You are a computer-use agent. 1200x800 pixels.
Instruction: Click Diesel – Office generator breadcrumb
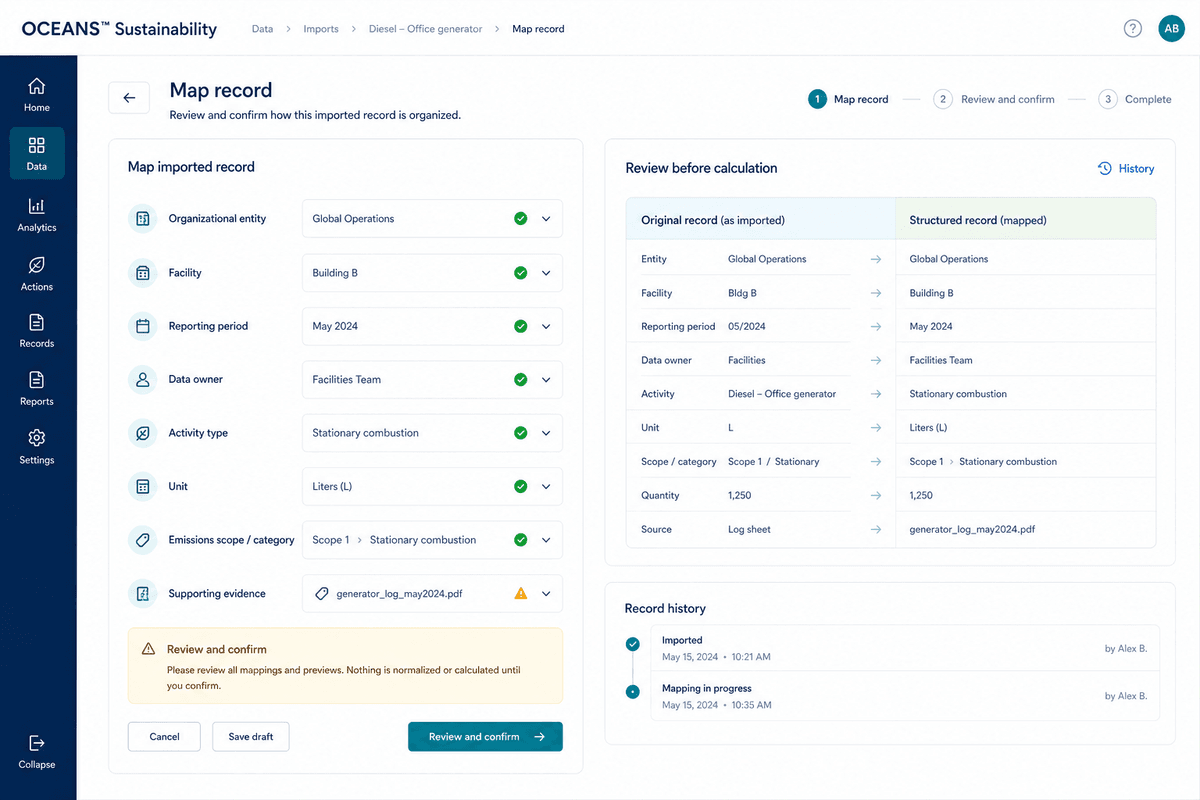425,29
